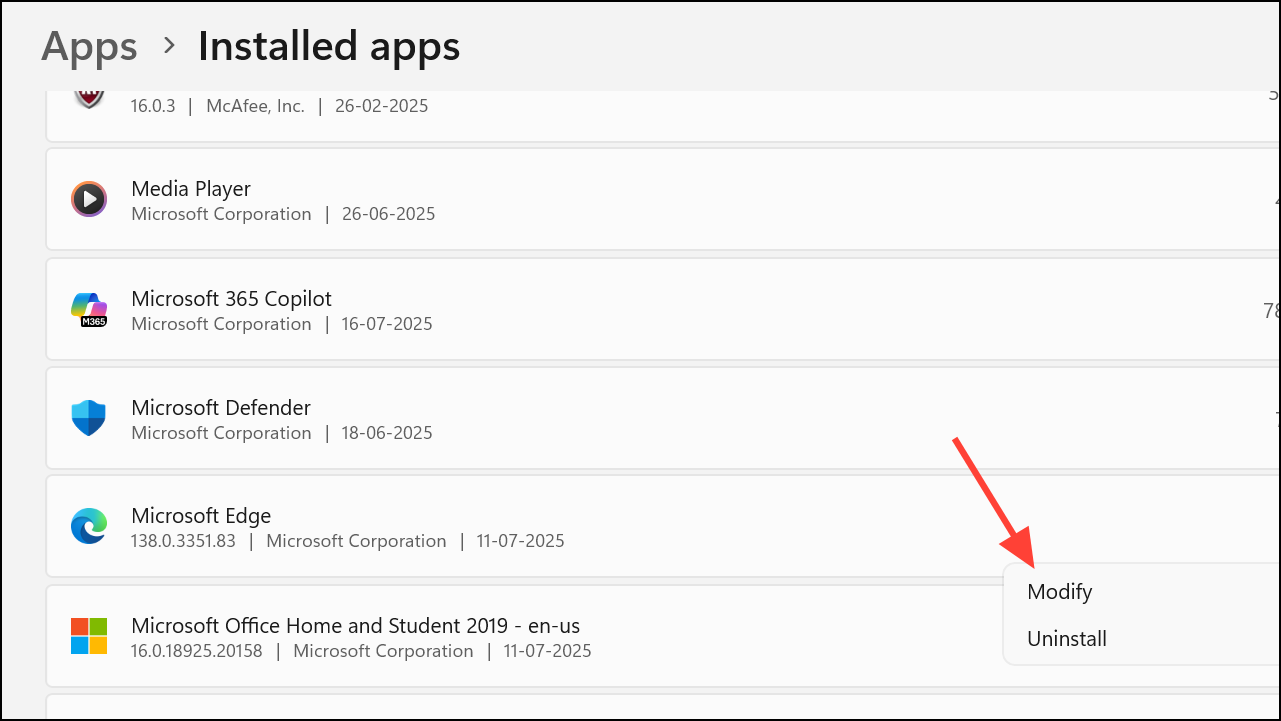The height and width of the screenshot is (721, 1281).
Task: Select Uninstall from the context menu
Action: tap(1066, 639)
